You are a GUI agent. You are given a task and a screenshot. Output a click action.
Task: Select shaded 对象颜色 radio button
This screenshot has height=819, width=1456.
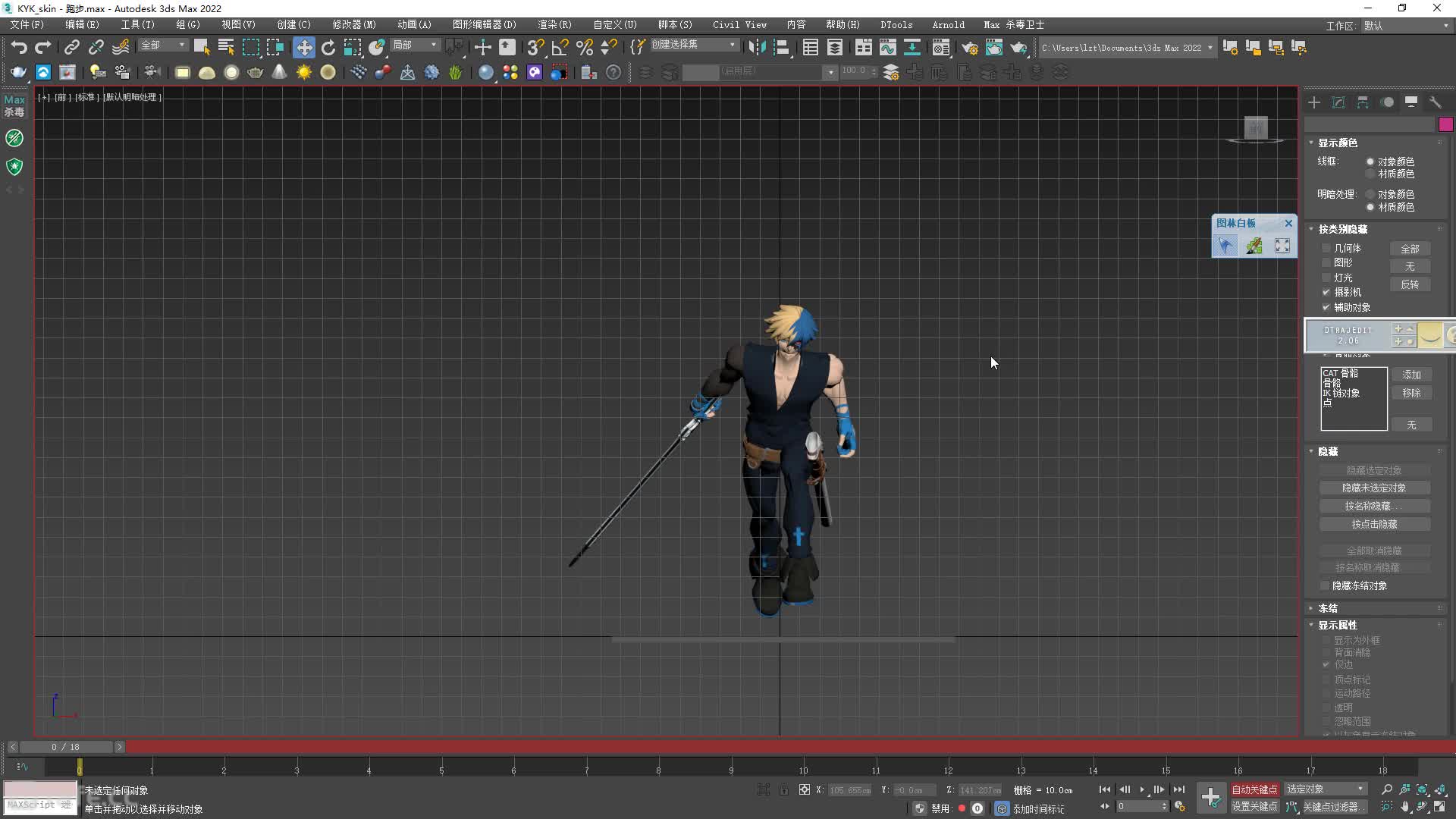coord(1370,194)
